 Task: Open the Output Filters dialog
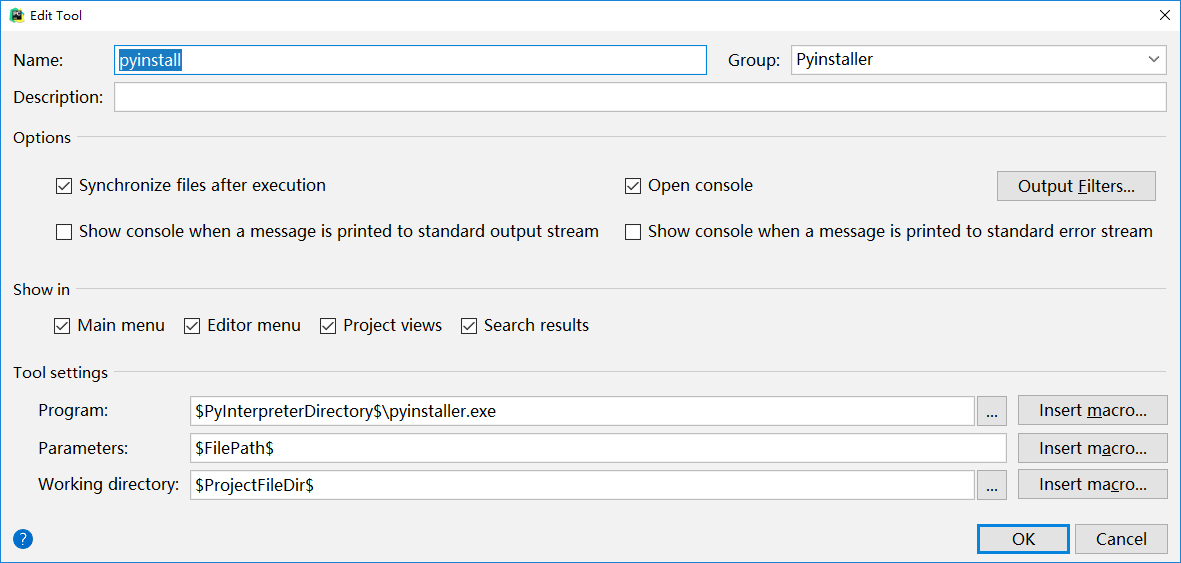click(1076, 186)
